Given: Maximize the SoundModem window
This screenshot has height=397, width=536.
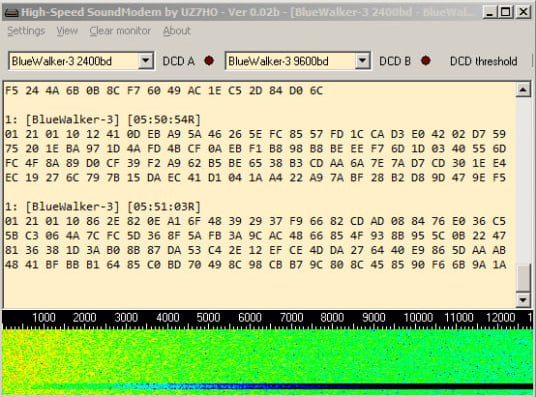Looking at the screenshot, I should point(506,13).
